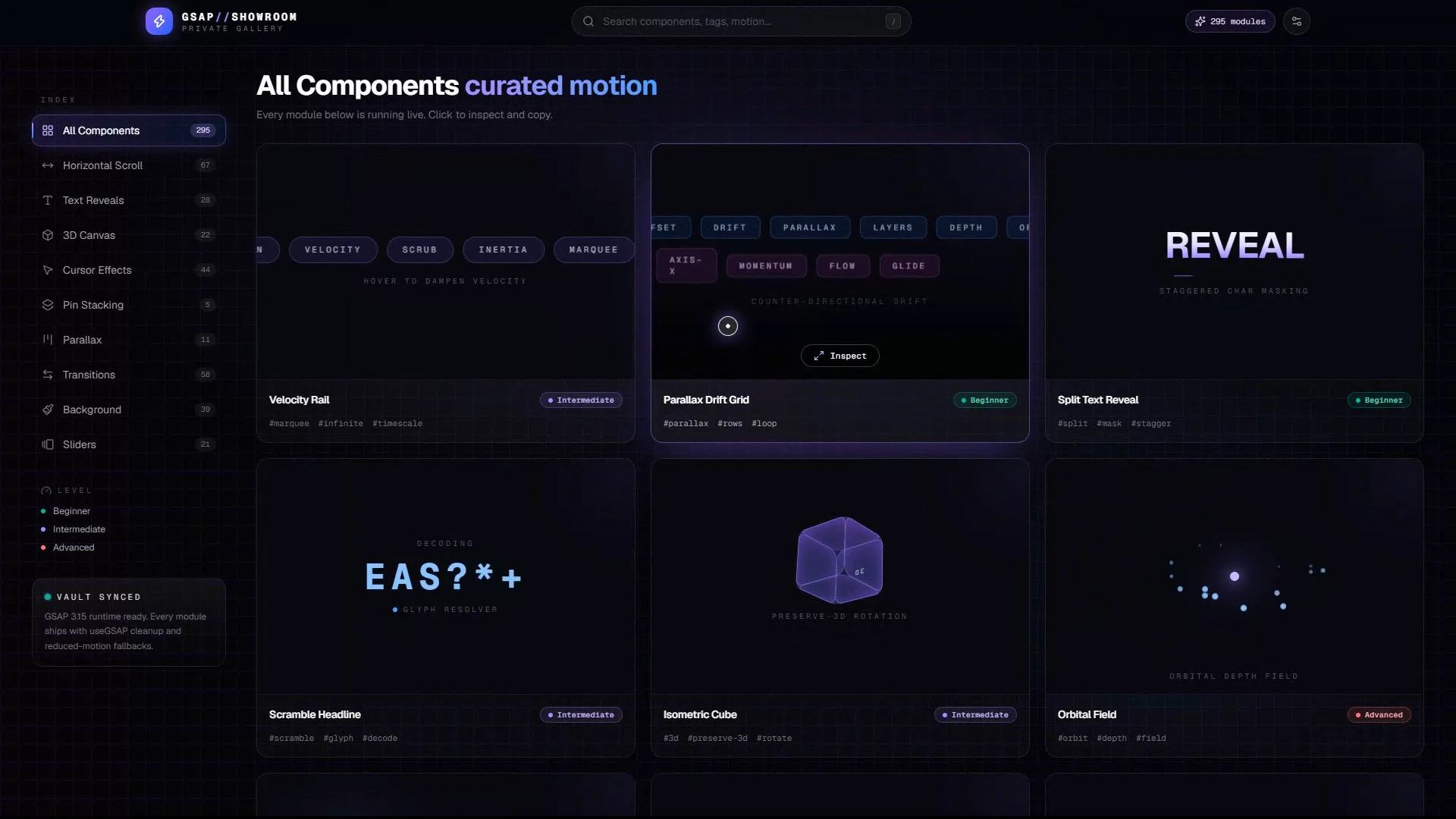Click the All Components grid icon

click(48, 130)
